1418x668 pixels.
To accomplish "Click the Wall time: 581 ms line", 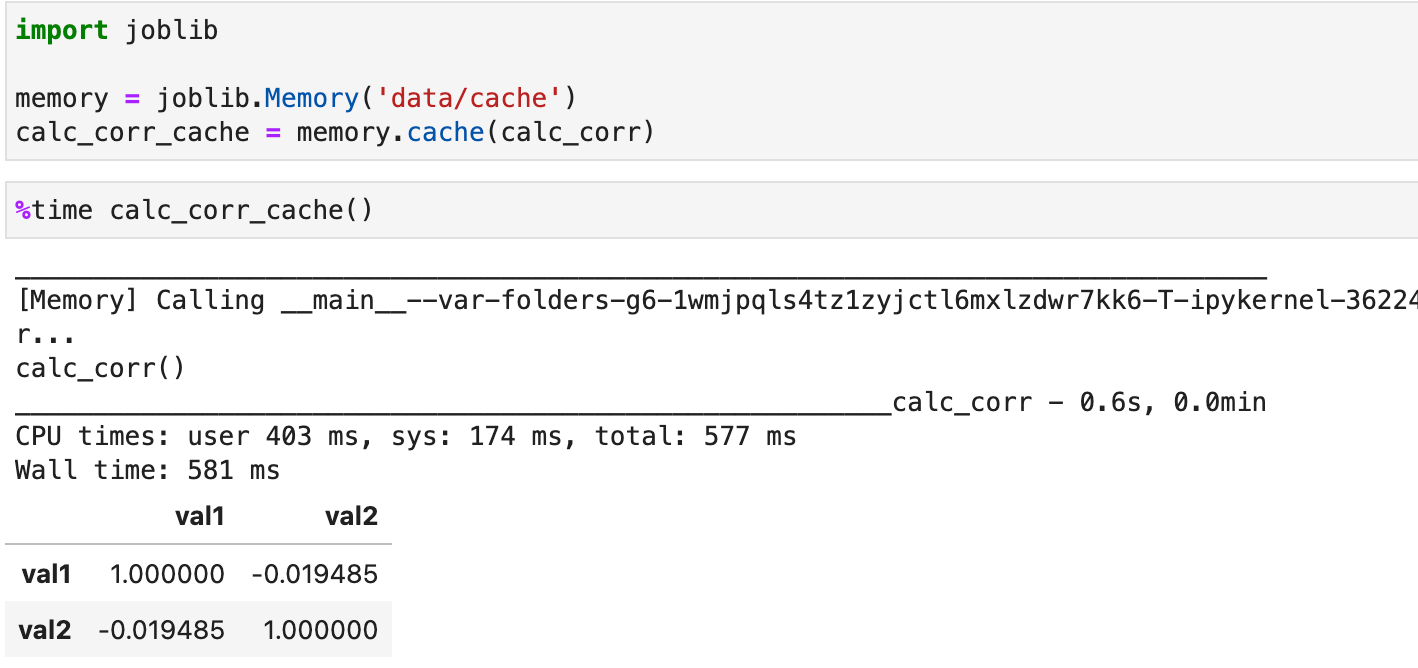I will point(148,470).
